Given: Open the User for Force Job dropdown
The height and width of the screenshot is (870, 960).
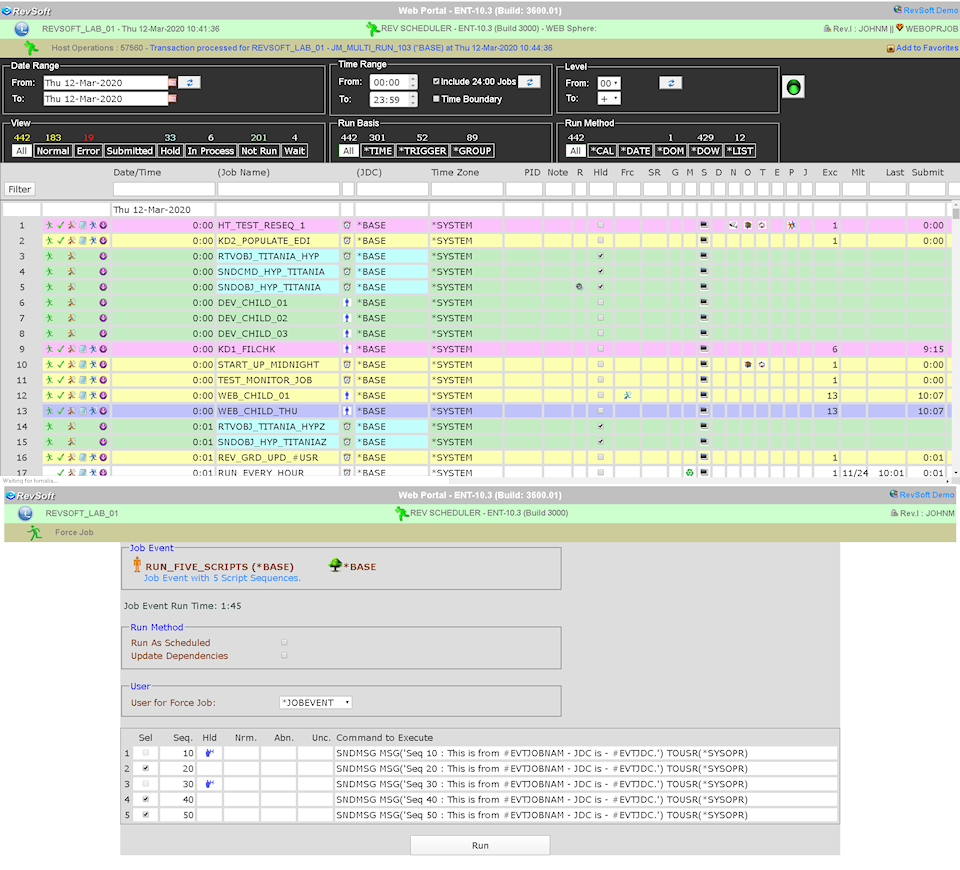Looking at the screenshot, I should point(315,702).
